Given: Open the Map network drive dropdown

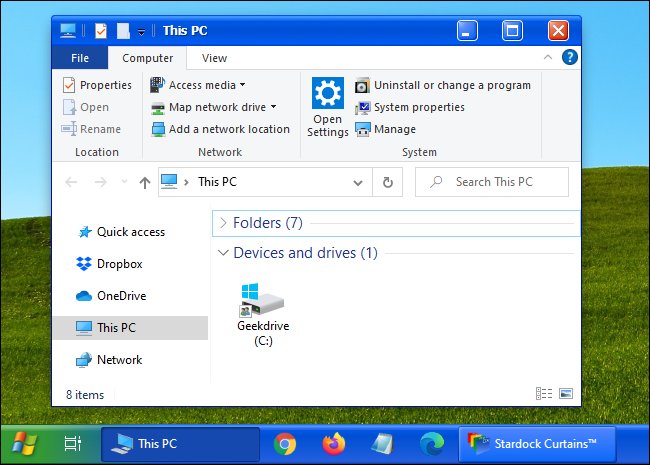Looking at the screenshot, I should [x=213, y=107].
